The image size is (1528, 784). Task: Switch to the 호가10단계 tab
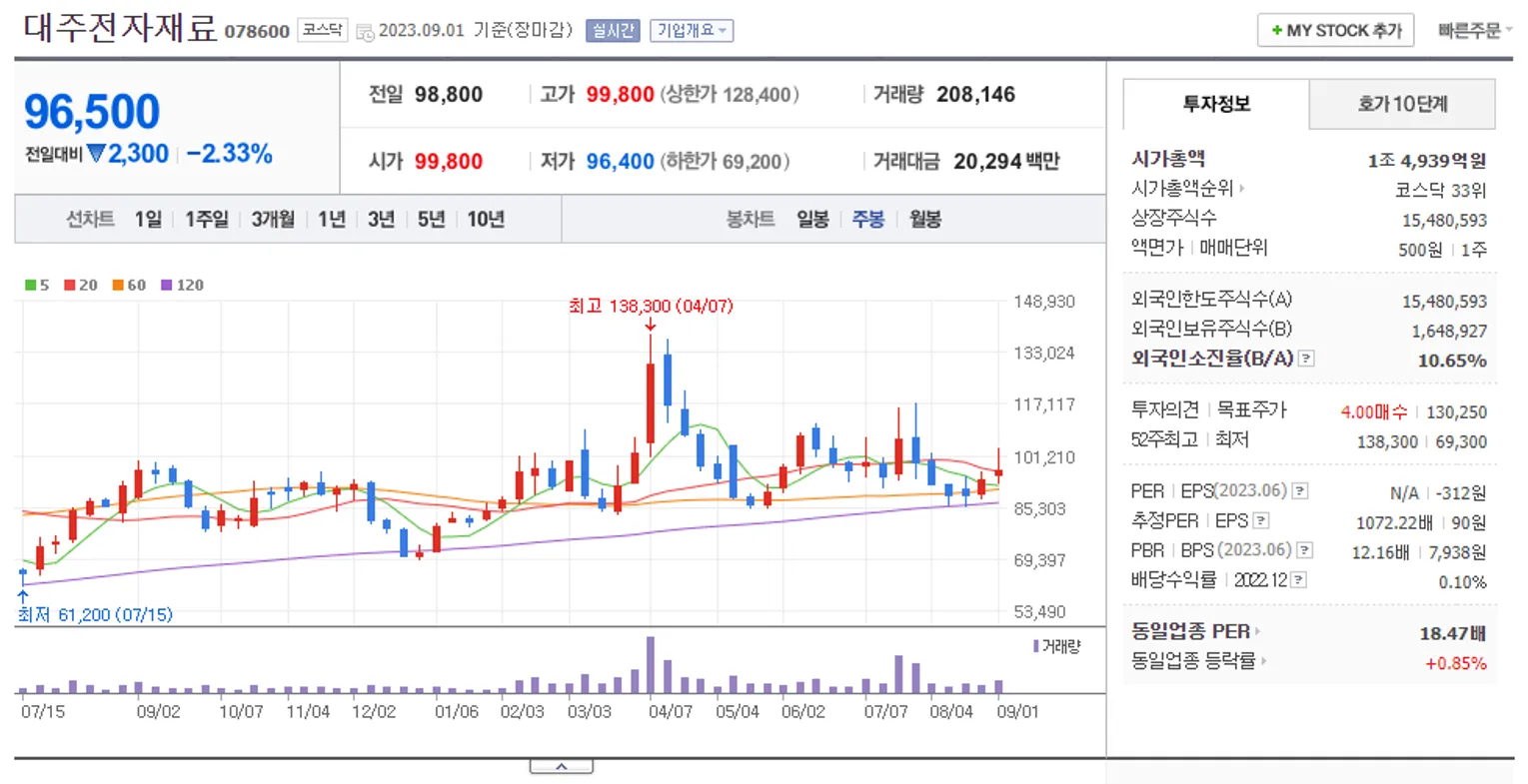[1402, 104]
